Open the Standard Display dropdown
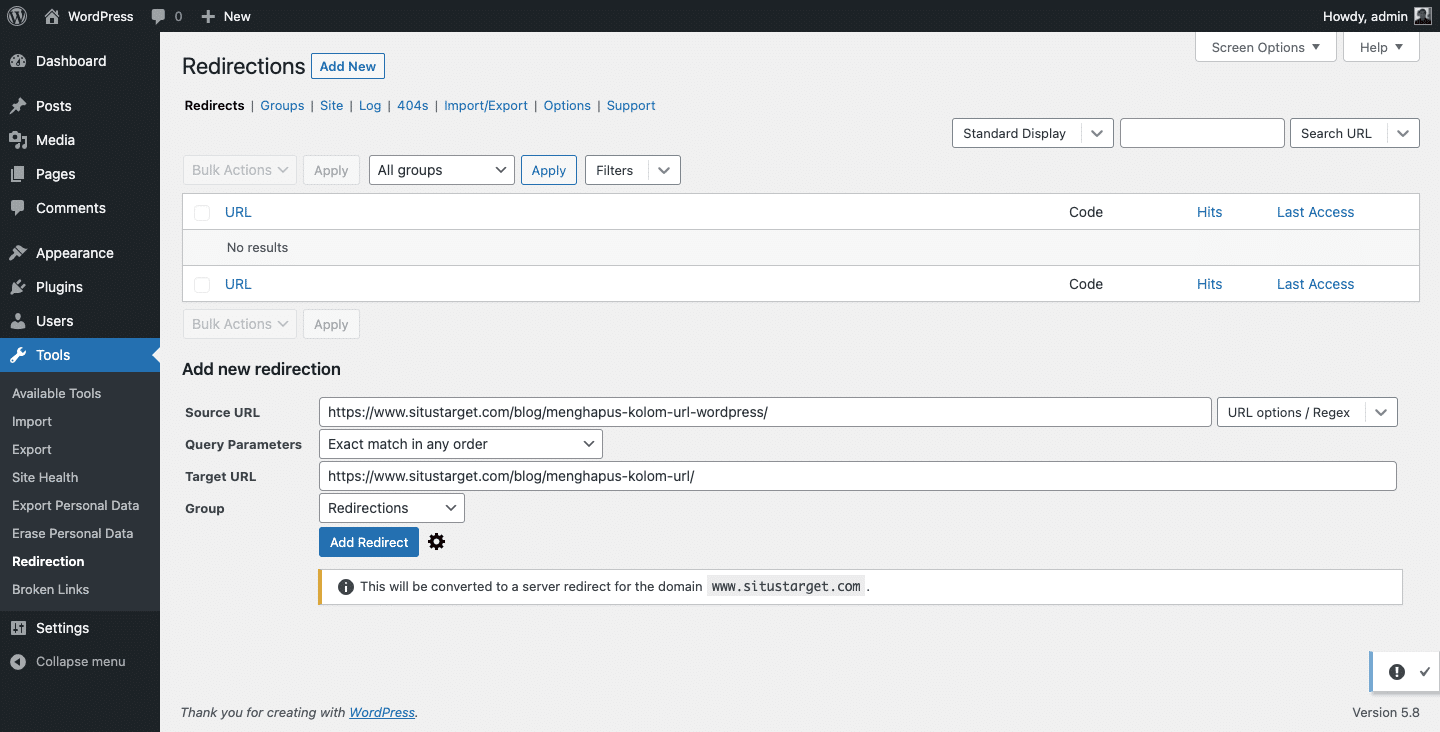Image resolution: width=1440 pixels, height=732 pixels. pyautogui.click(x=1033, y=133)
